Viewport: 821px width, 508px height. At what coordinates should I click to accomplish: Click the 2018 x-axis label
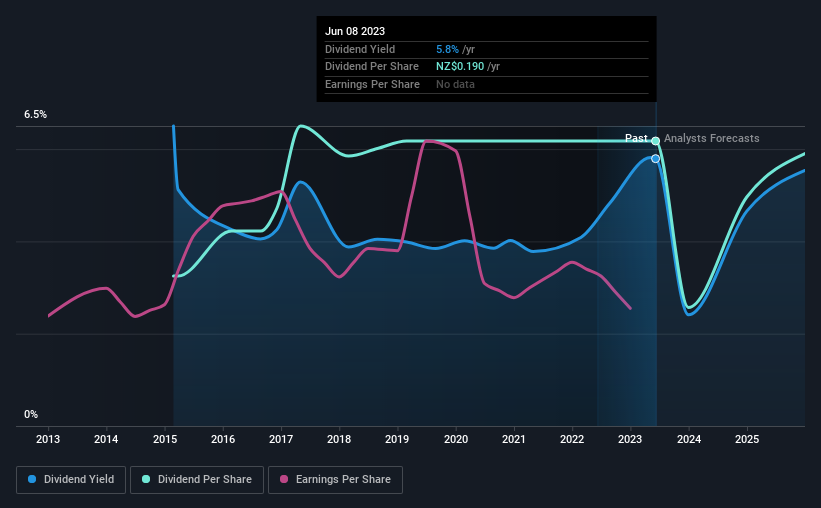tap(339, 439)
